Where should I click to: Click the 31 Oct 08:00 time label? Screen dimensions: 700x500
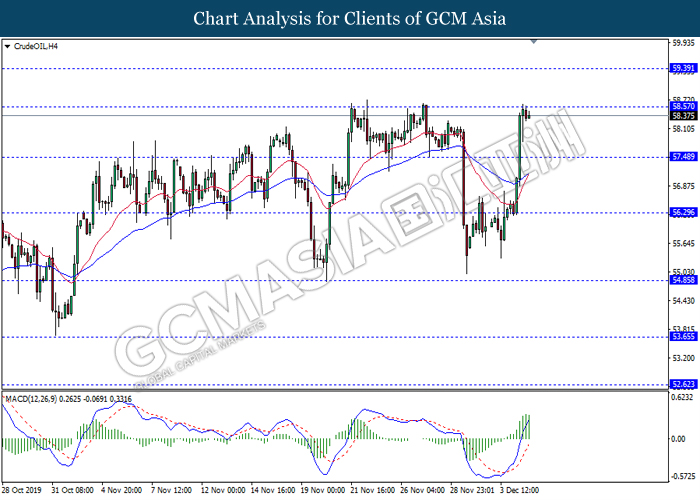pos(72,490)
